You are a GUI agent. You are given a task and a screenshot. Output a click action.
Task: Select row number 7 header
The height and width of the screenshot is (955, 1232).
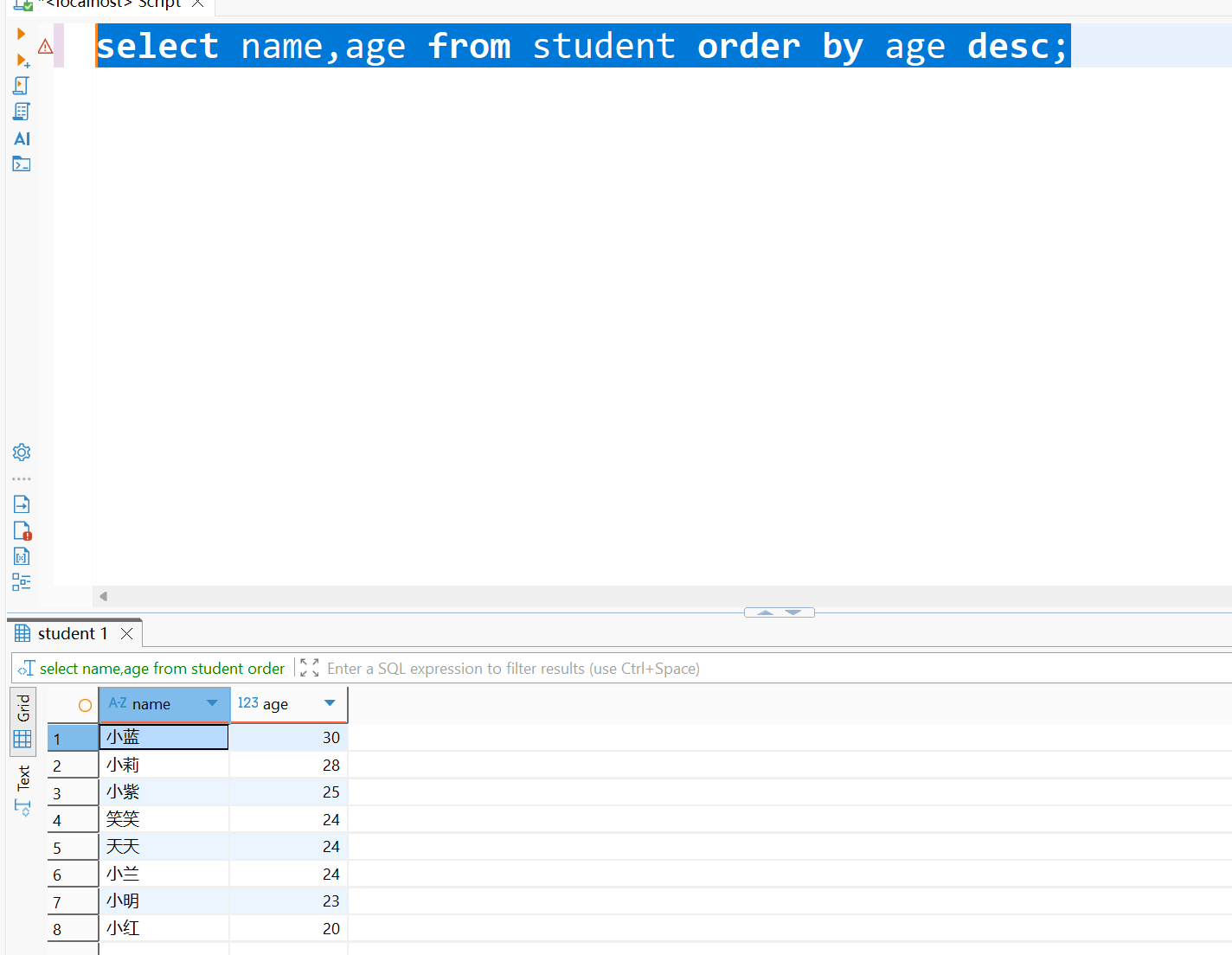point(74,901)
